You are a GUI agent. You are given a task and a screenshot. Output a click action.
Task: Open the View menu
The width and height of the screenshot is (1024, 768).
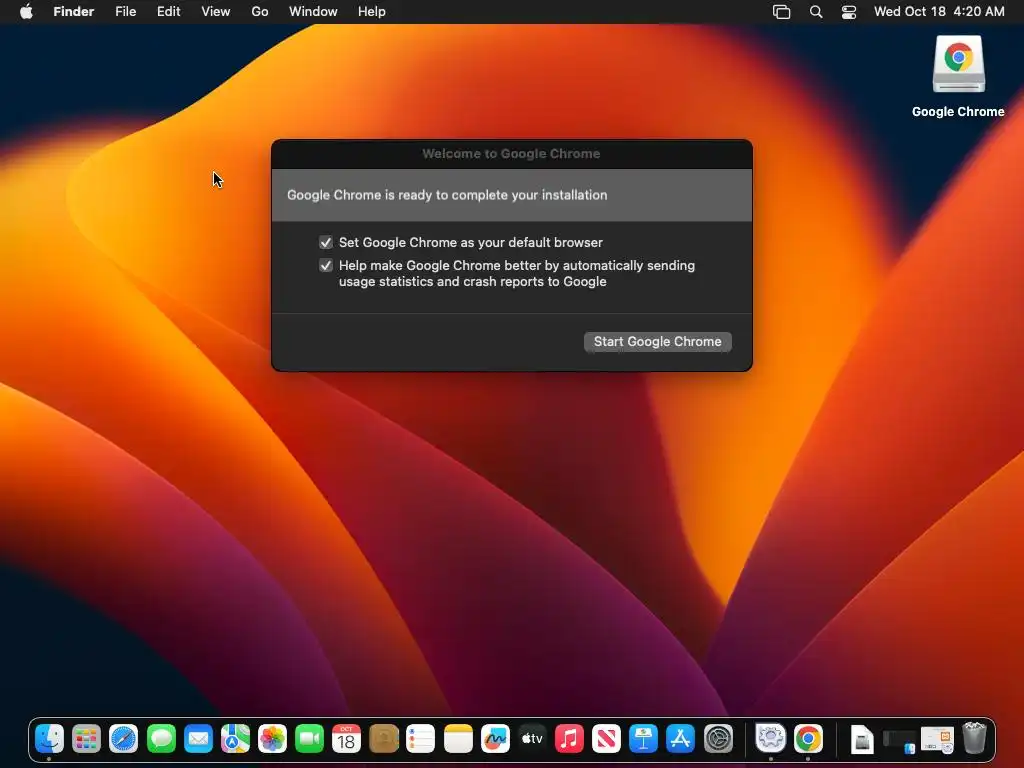216,12
